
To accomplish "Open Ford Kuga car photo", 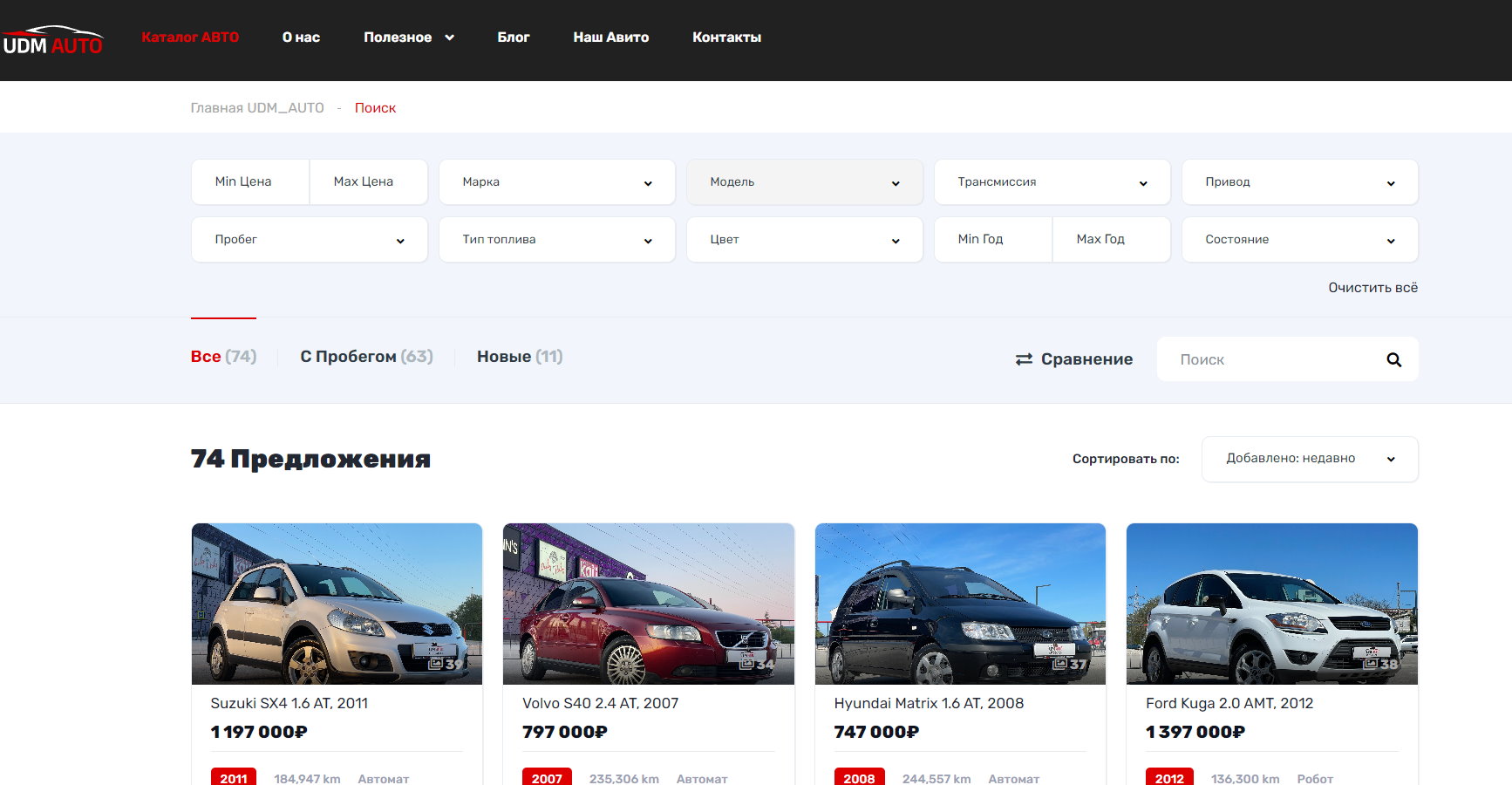I will click(x=1272, y=604).
